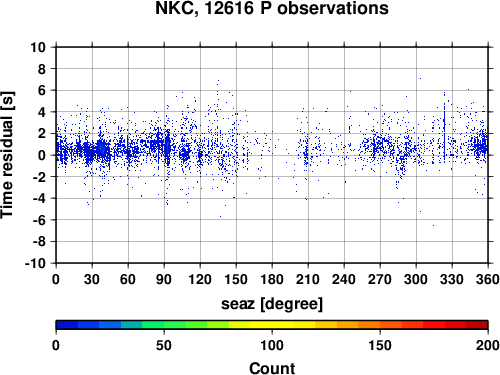
Task: Click the Count colorbar label
Action: [x=272, y=368]
